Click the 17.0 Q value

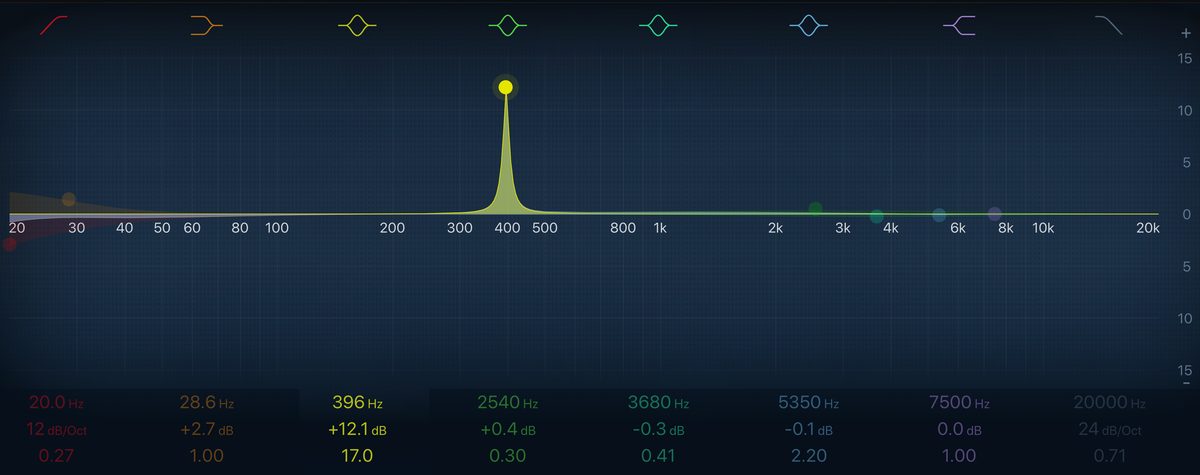(x=357, y=456)
